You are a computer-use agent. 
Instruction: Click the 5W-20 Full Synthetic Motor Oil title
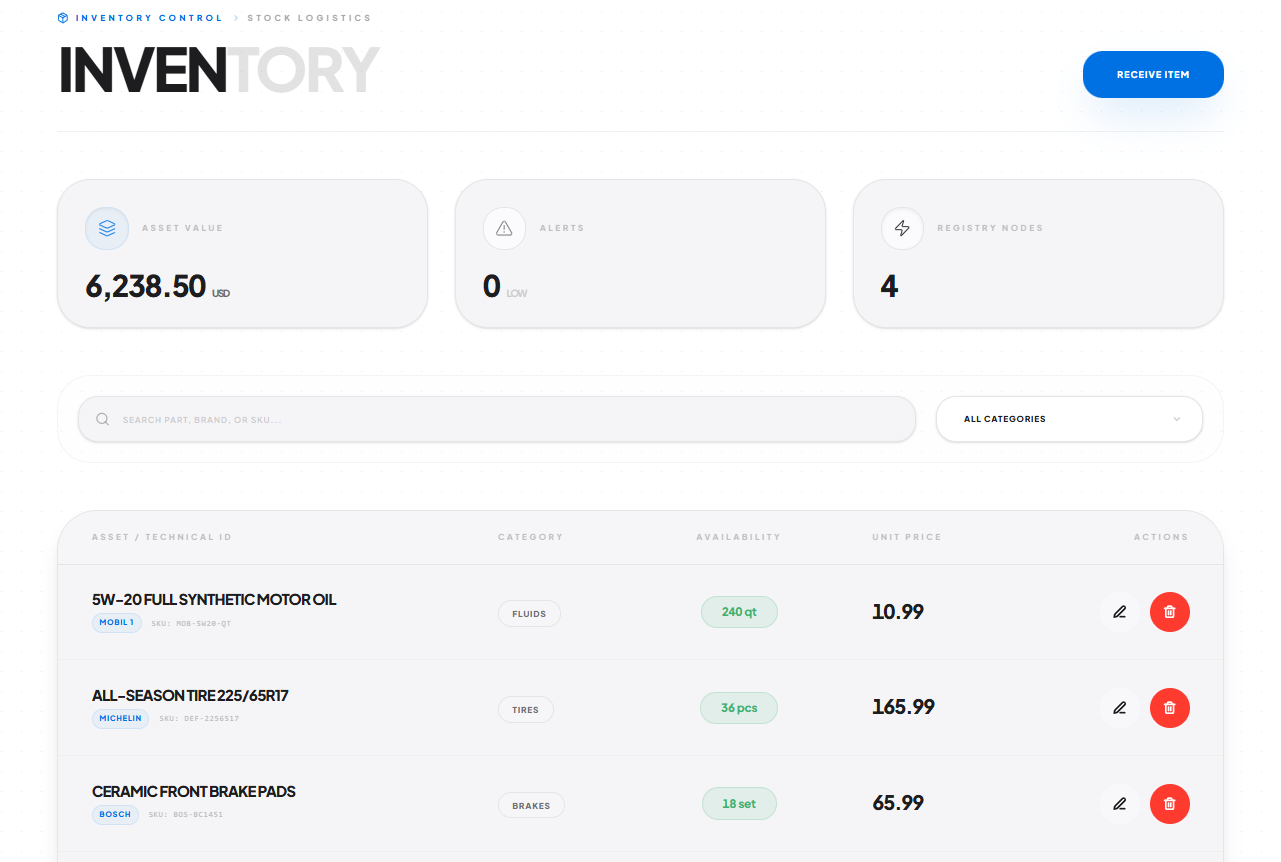(214, 600)
